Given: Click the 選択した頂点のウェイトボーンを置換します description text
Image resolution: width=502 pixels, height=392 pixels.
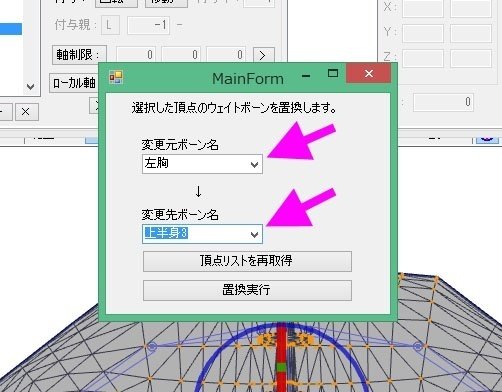Looking at the screenshot, I should tap(234, 108).
